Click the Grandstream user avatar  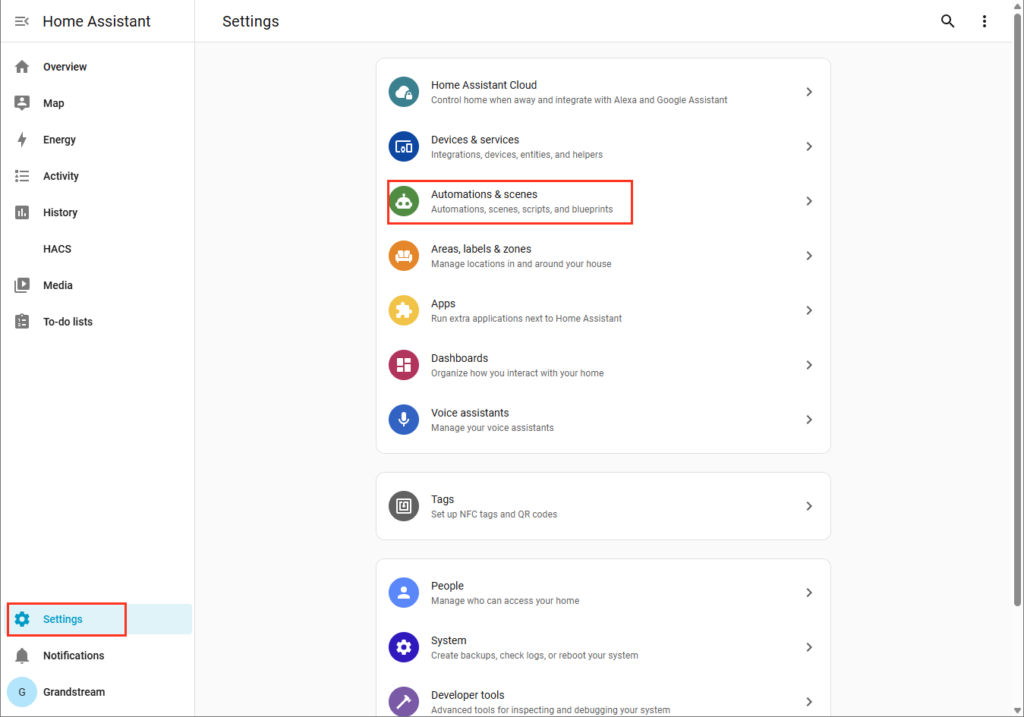[22, 692]
